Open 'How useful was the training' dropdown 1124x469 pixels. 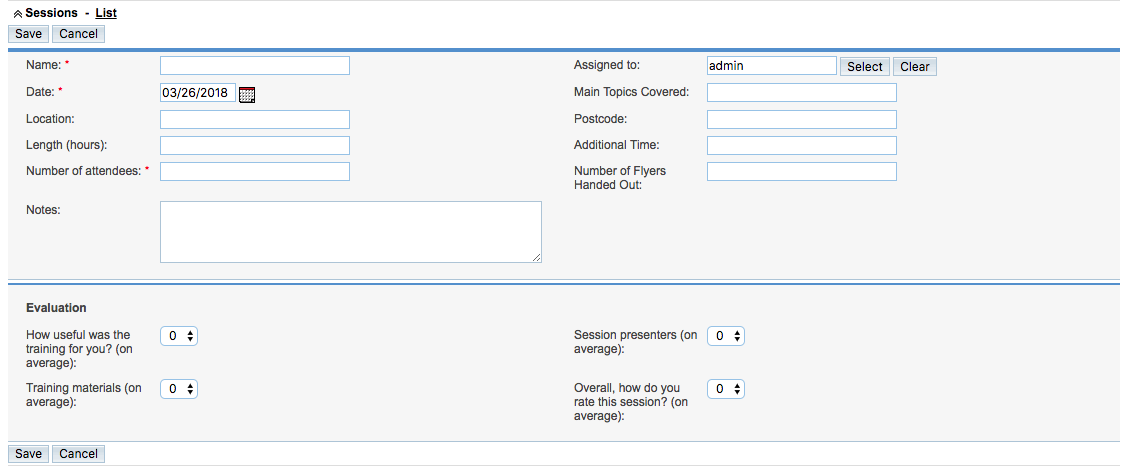pos(178,336)
